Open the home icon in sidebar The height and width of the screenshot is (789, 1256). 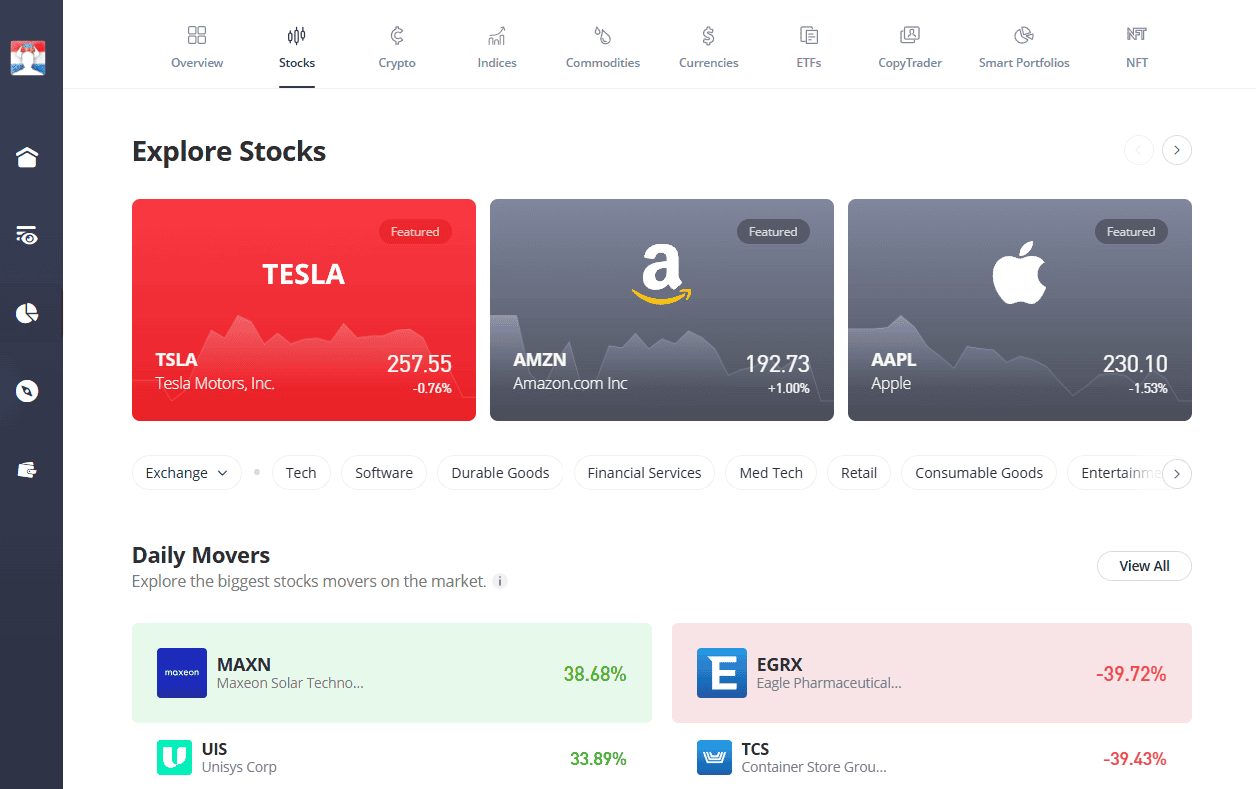coord(27,157)
